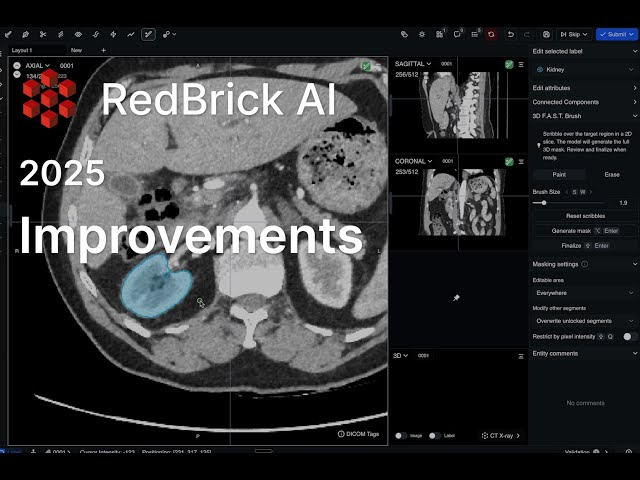640x480 pixels.
Task: Open the CT X-ray preset selector
Action: pyautogui.click(x=501, y=436)
